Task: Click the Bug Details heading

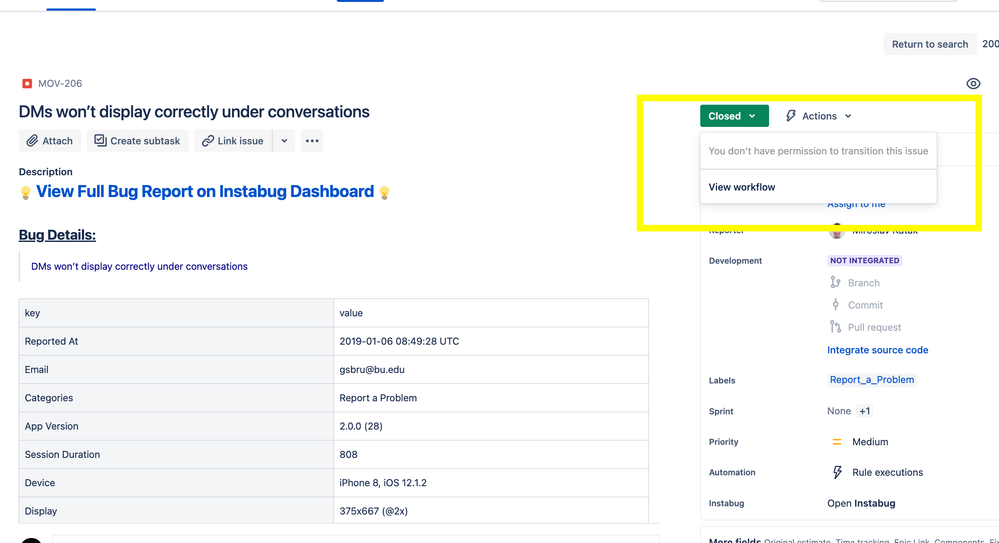Action: click(57, 235)
